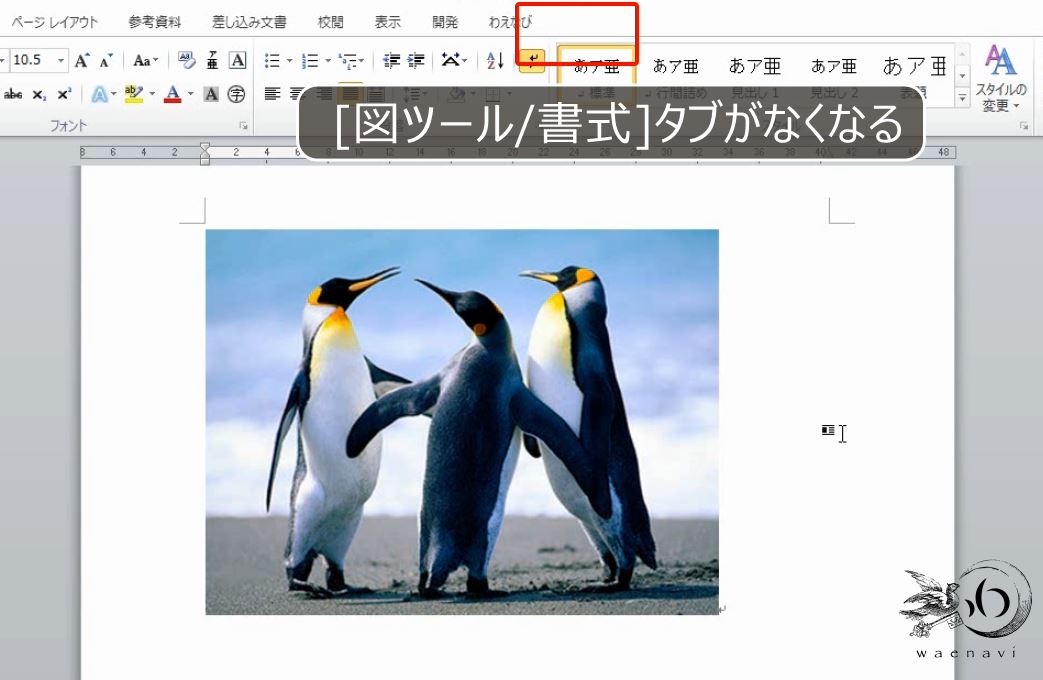Expand the full styles gallery
Viewport: 1043px width, 680px height.
click(962, 98)
